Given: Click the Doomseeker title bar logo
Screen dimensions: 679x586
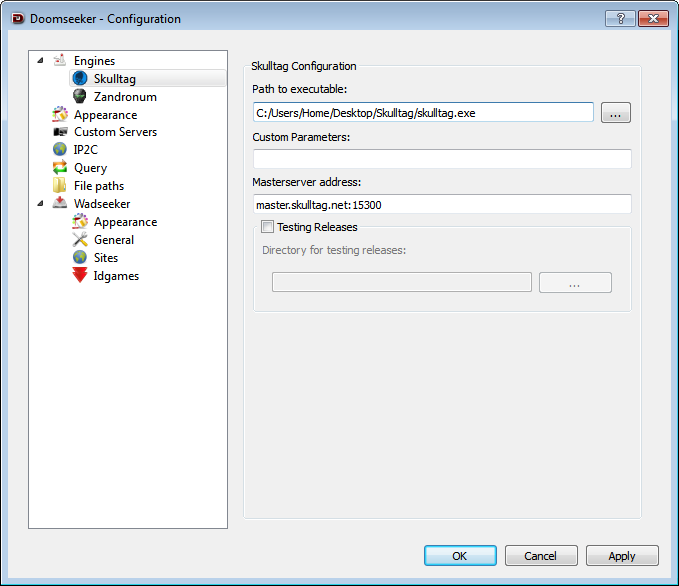Looking at the screenshot, I should 18,19.
